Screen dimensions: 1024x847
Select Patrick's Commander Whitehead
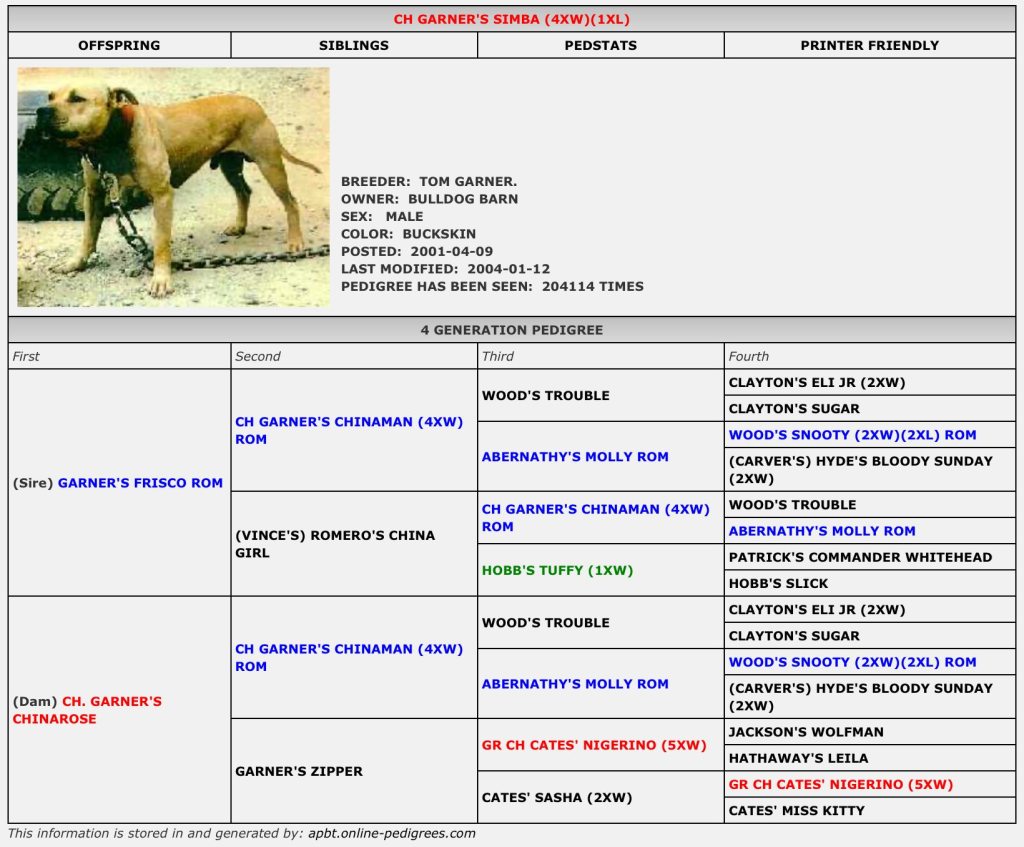point(860,557)
